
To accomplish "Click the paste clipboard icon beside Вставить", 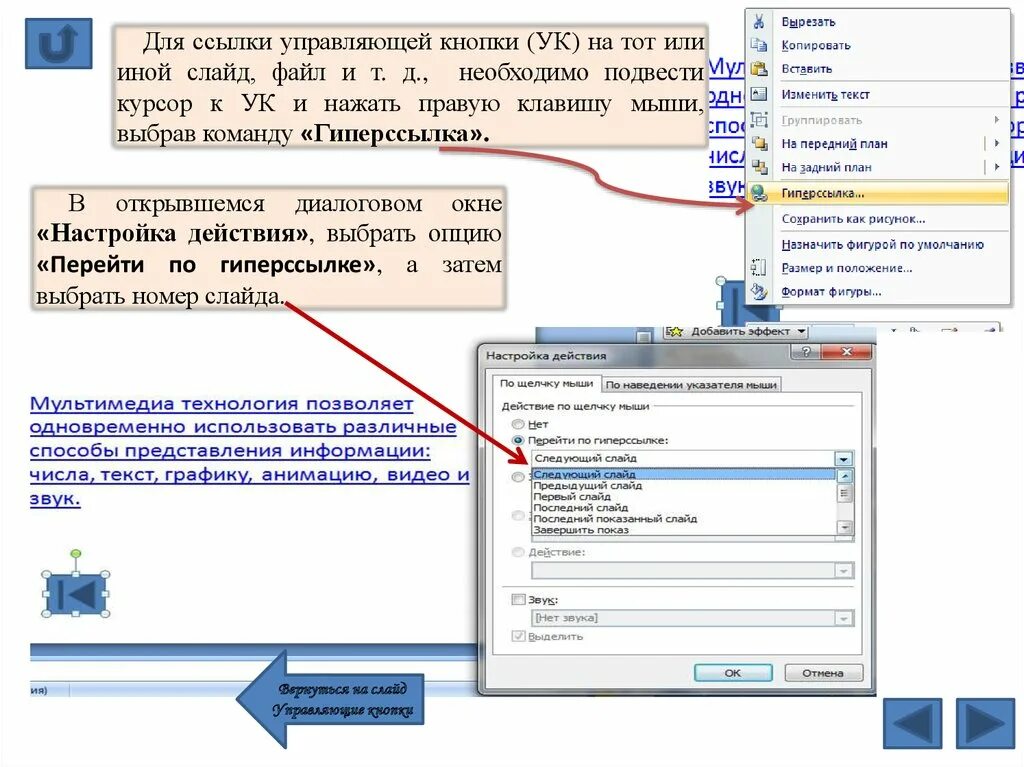I will click(759, 69).
